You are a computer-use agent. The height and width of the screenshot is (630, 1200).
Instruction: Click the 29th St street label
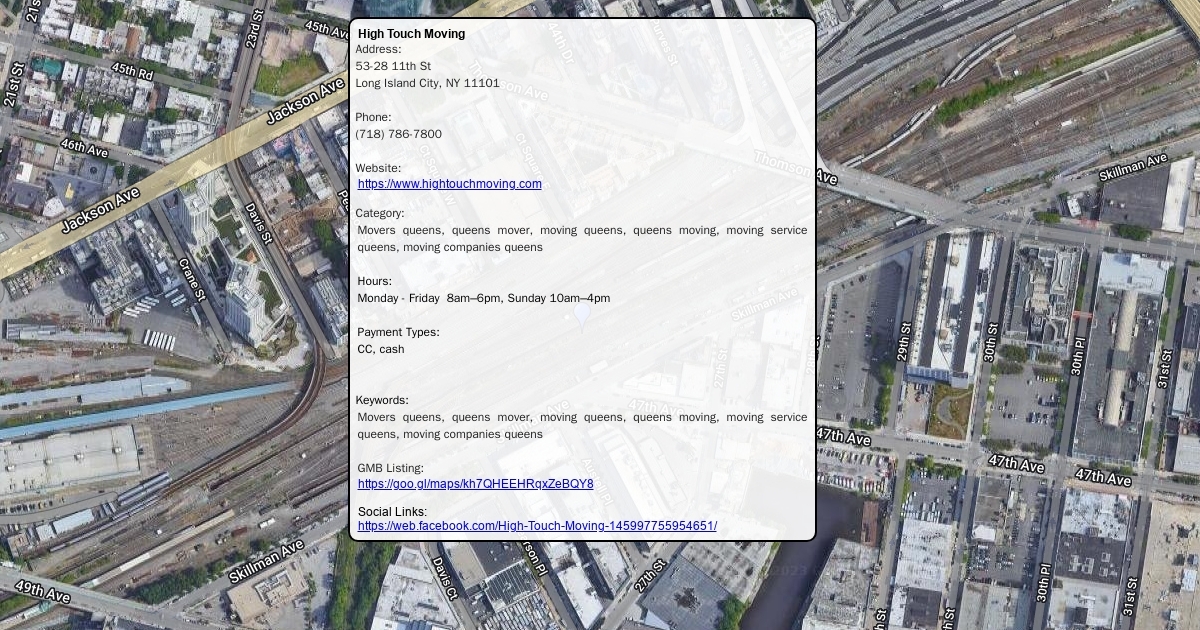coord(904,342)
